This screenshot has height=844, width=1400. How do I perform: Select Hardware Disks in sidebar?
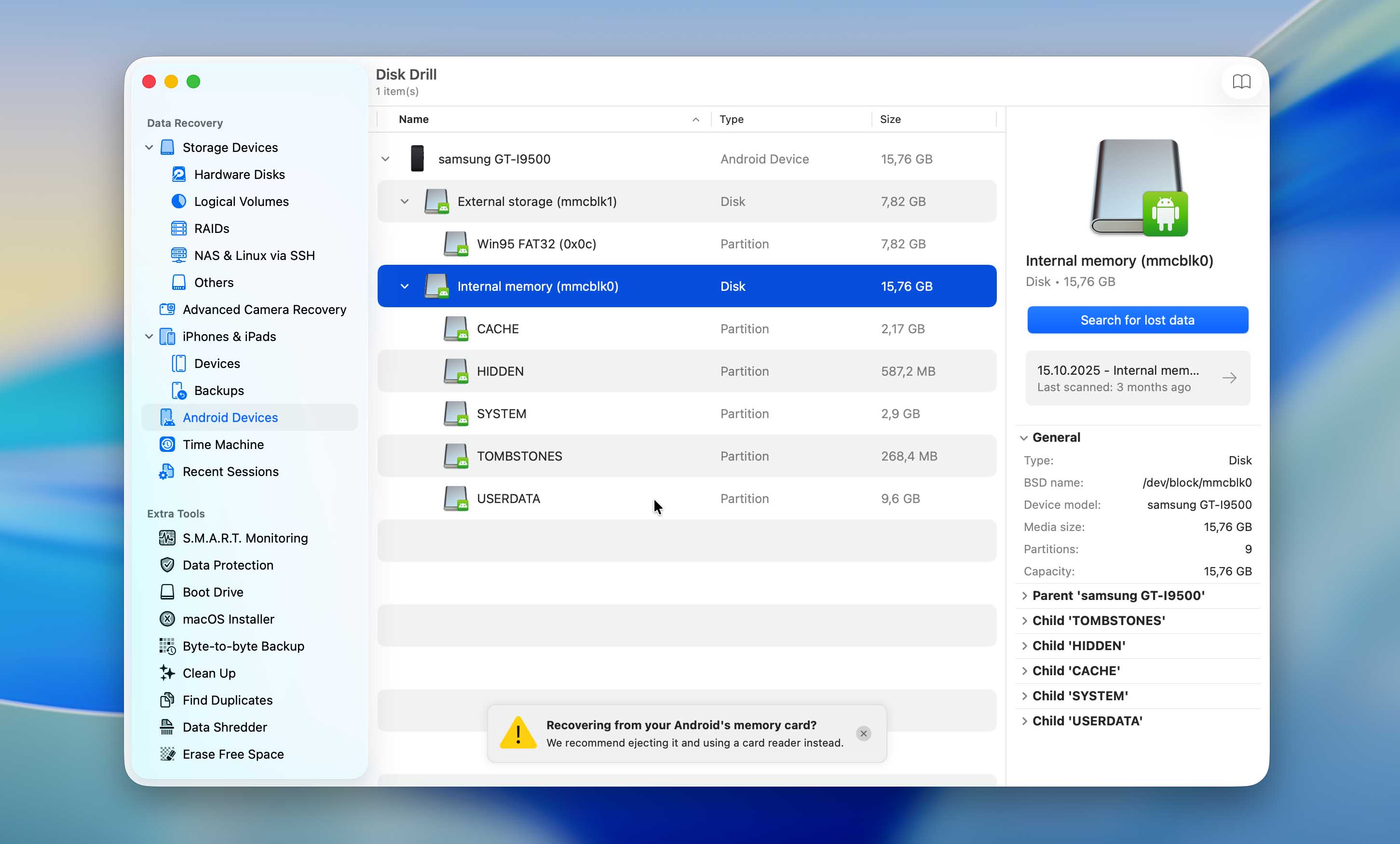pyautogui.click(x=239, y=175)
